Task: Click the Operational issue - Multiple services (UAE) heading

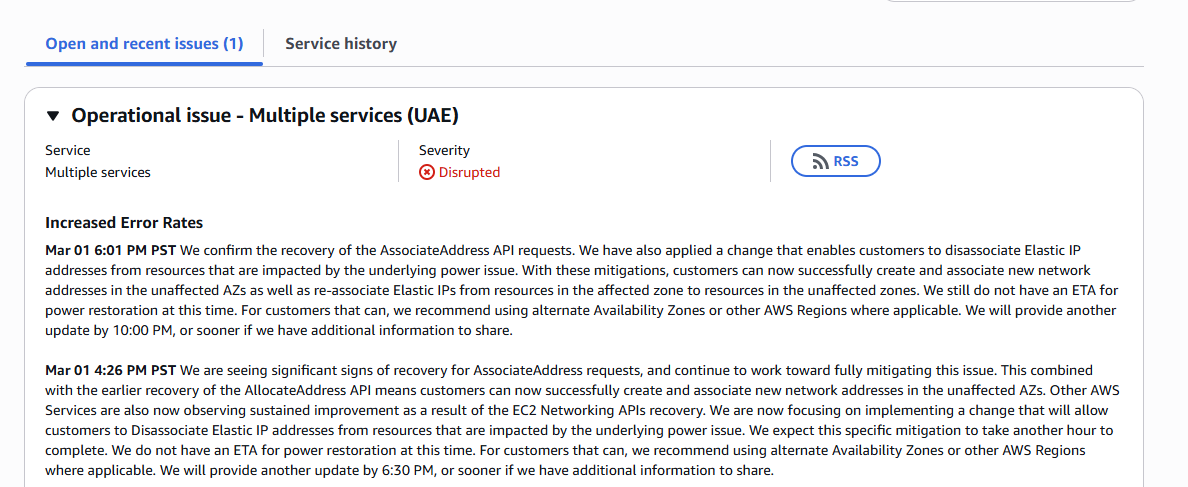Action: click(x=264, y=116)
